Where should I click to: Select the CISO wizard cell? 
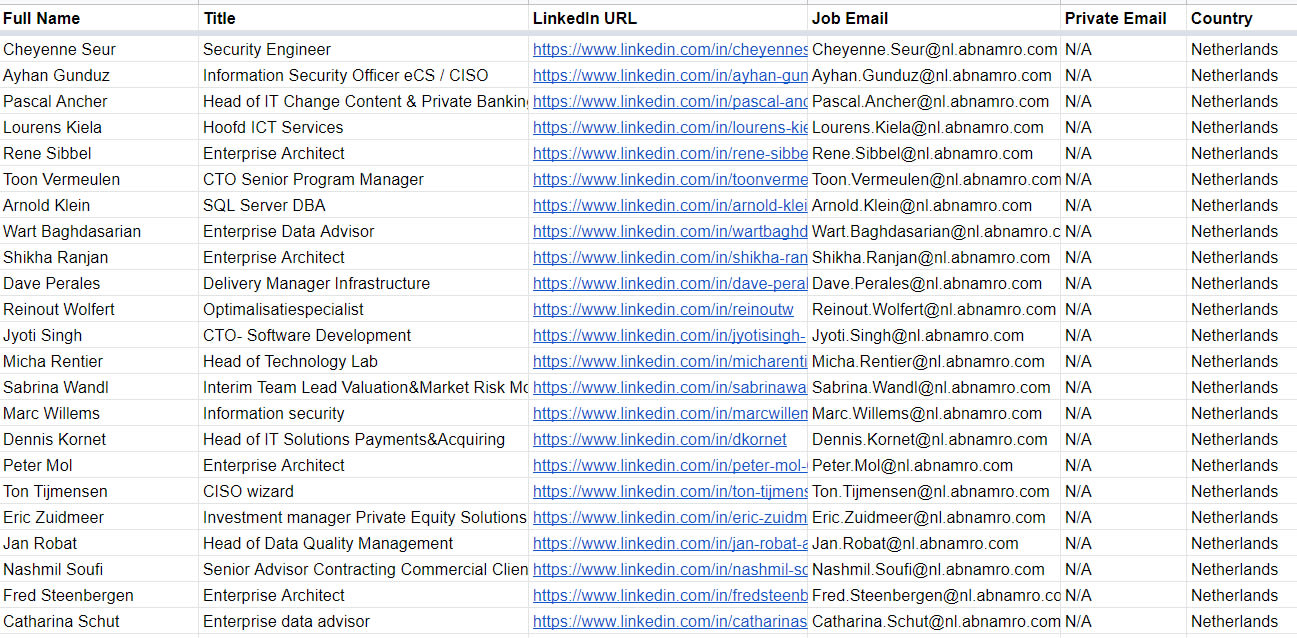point(364,491)
